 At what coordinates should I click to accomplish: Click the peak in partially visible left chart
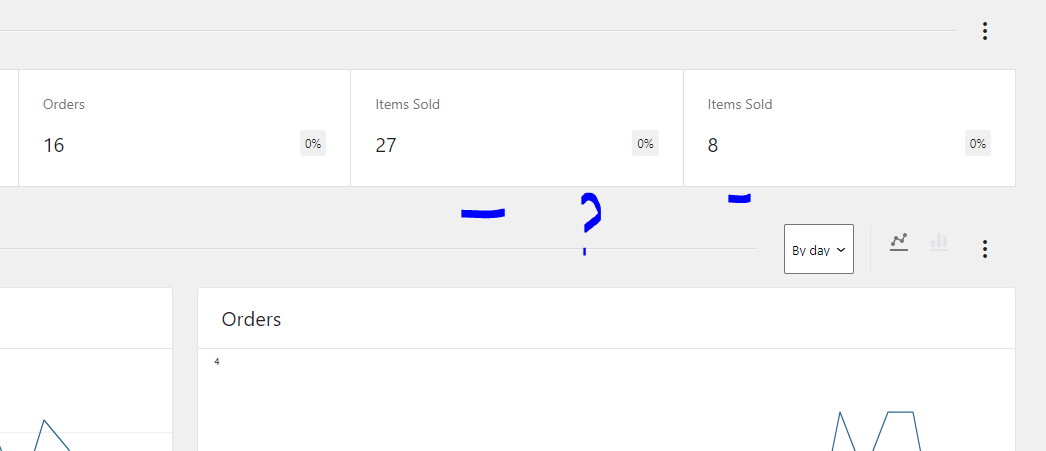(44, 421)
